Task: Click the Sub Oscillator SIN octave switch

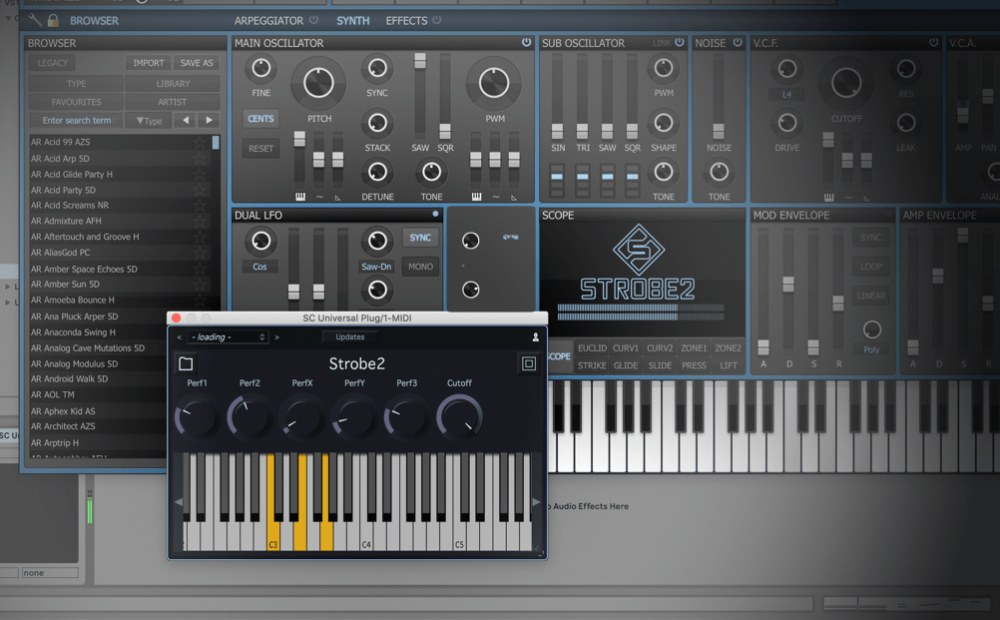Action: (x=557, y=181)
